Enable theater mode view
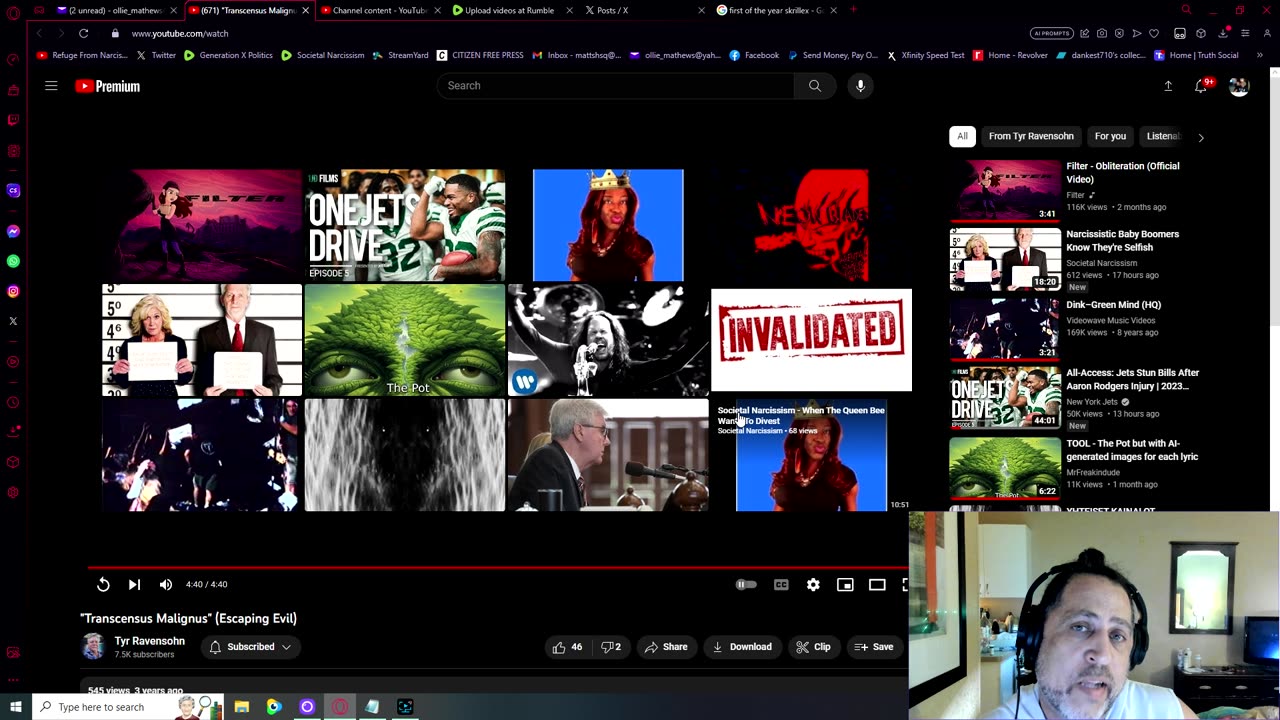Screen dimensions: 1280x720 pyautogui.click(x=877, y=585)
